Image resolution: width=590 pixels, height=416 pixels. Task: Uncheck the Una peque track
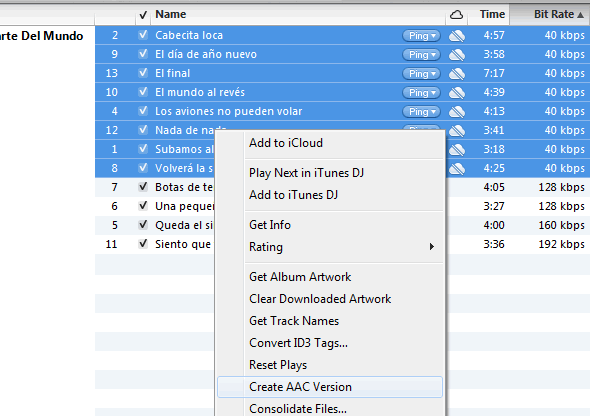143,206
